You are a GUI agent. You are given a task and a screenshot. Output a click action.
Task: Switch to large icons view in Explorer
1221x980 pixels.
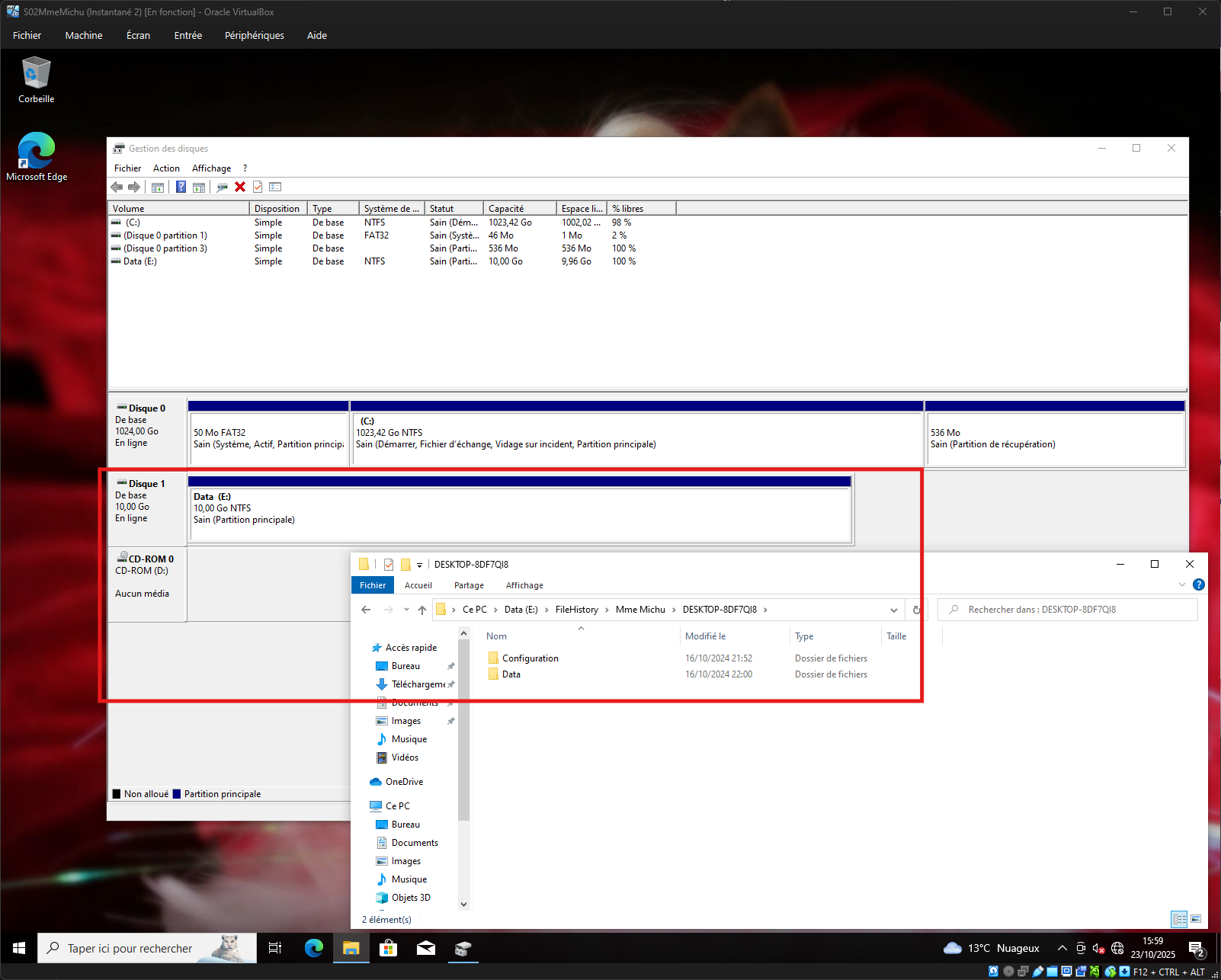coord(1196,919)
